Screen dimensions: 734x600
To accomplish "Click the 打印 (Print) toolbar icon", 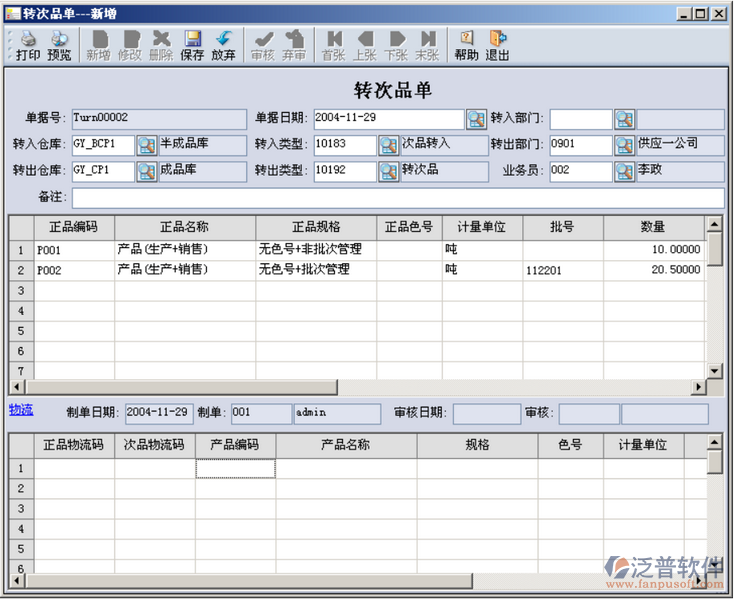I will click(28, 45).
